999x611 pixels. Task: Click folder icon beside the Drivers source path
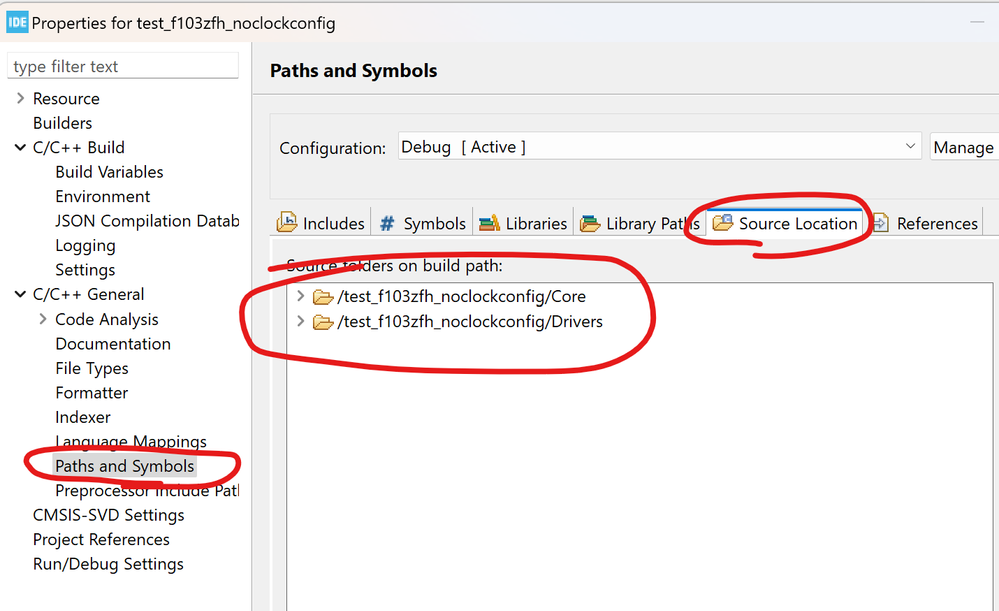323,322
